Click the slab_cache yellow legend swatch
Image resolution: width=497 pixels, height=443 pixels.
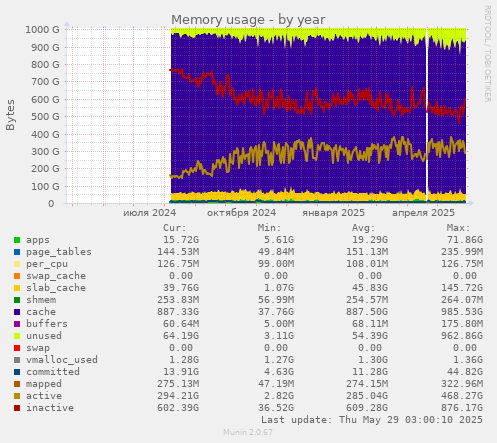tap(17, 288)
